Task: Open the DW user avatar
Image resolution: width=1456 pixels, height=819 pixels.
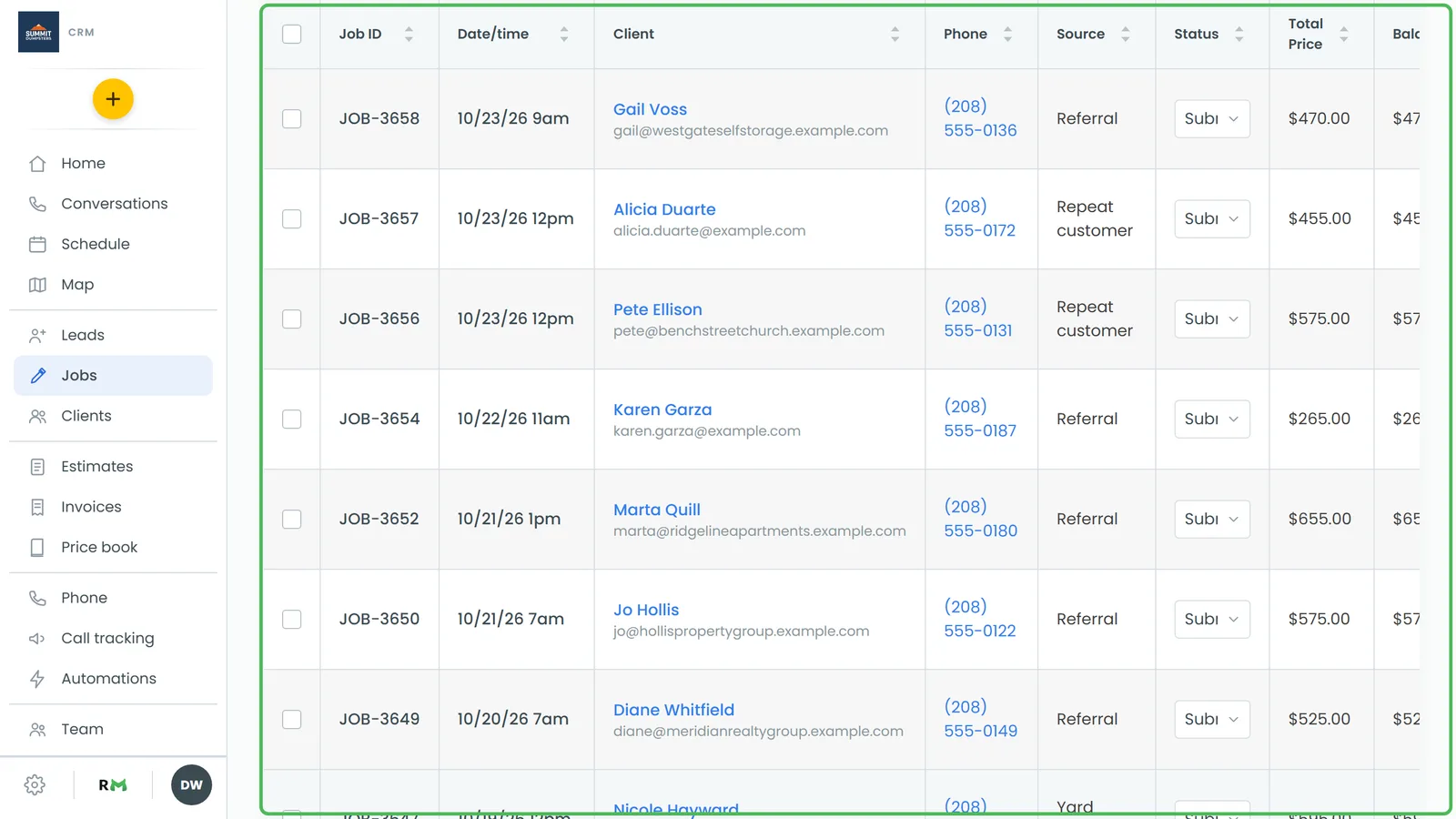Action: (191, 785)
